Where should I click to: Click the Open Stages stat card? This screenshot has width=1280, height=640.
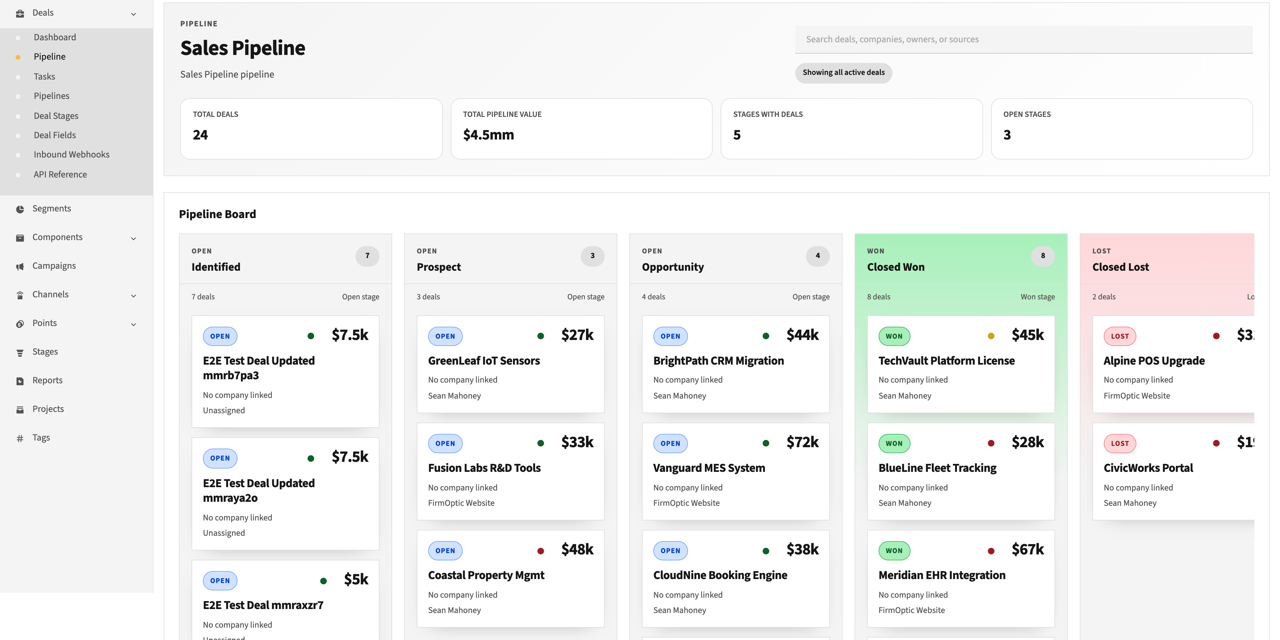(x=1122, y=128)
